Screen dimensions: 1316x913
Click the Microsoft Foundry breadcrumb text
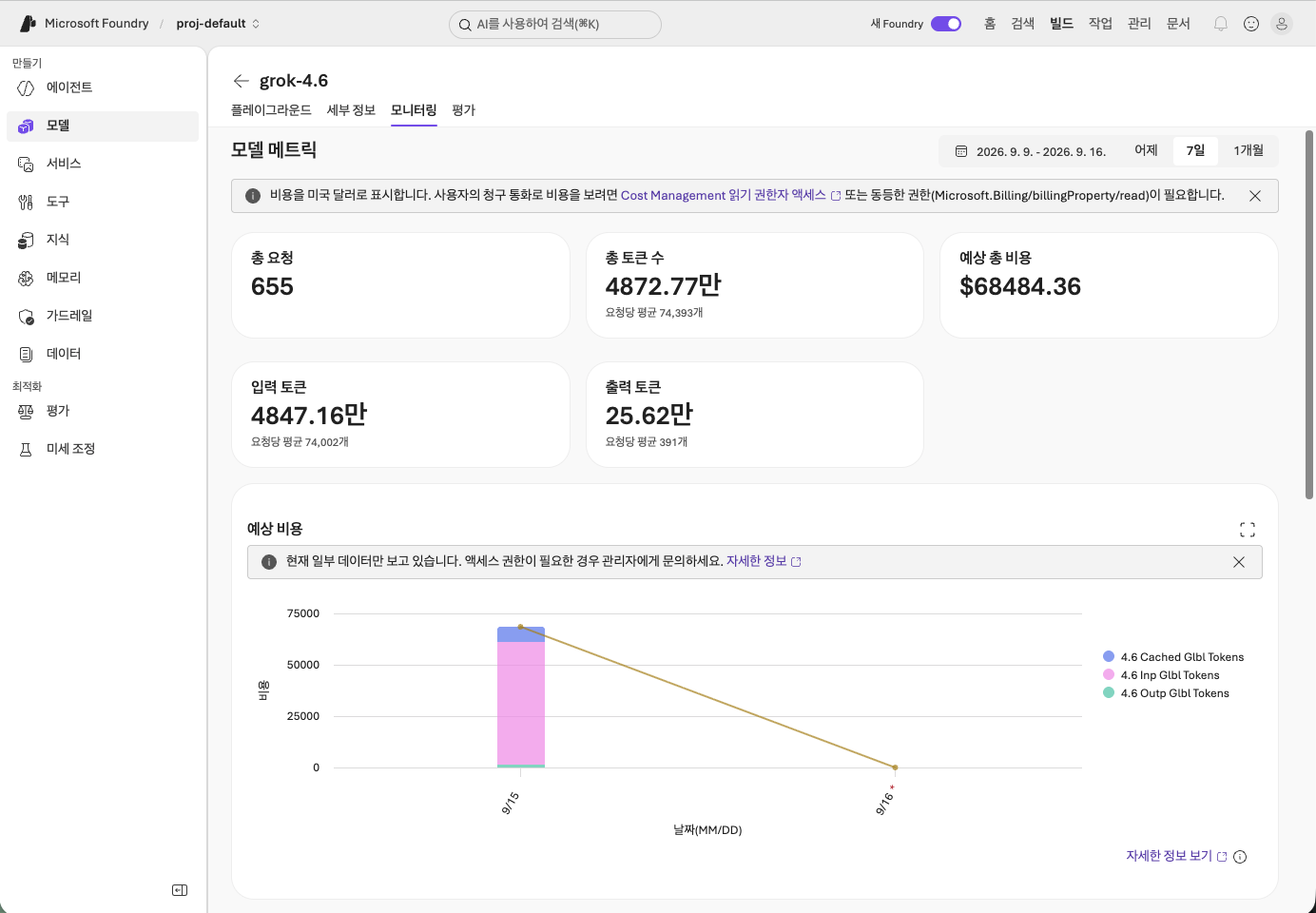coord(96,24)
